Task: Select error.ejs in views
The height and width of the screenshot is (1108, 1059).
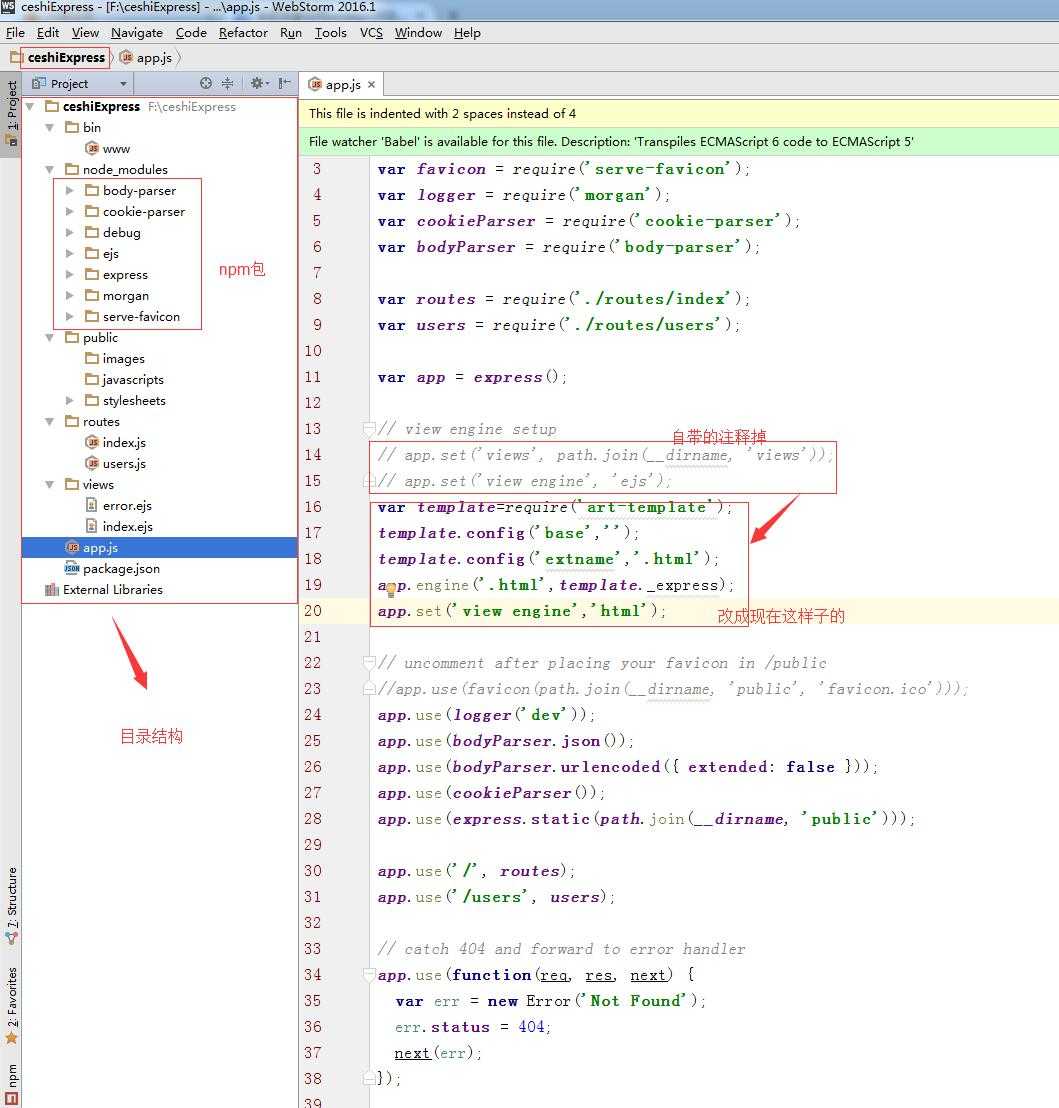Action: [x=119, y=506]
